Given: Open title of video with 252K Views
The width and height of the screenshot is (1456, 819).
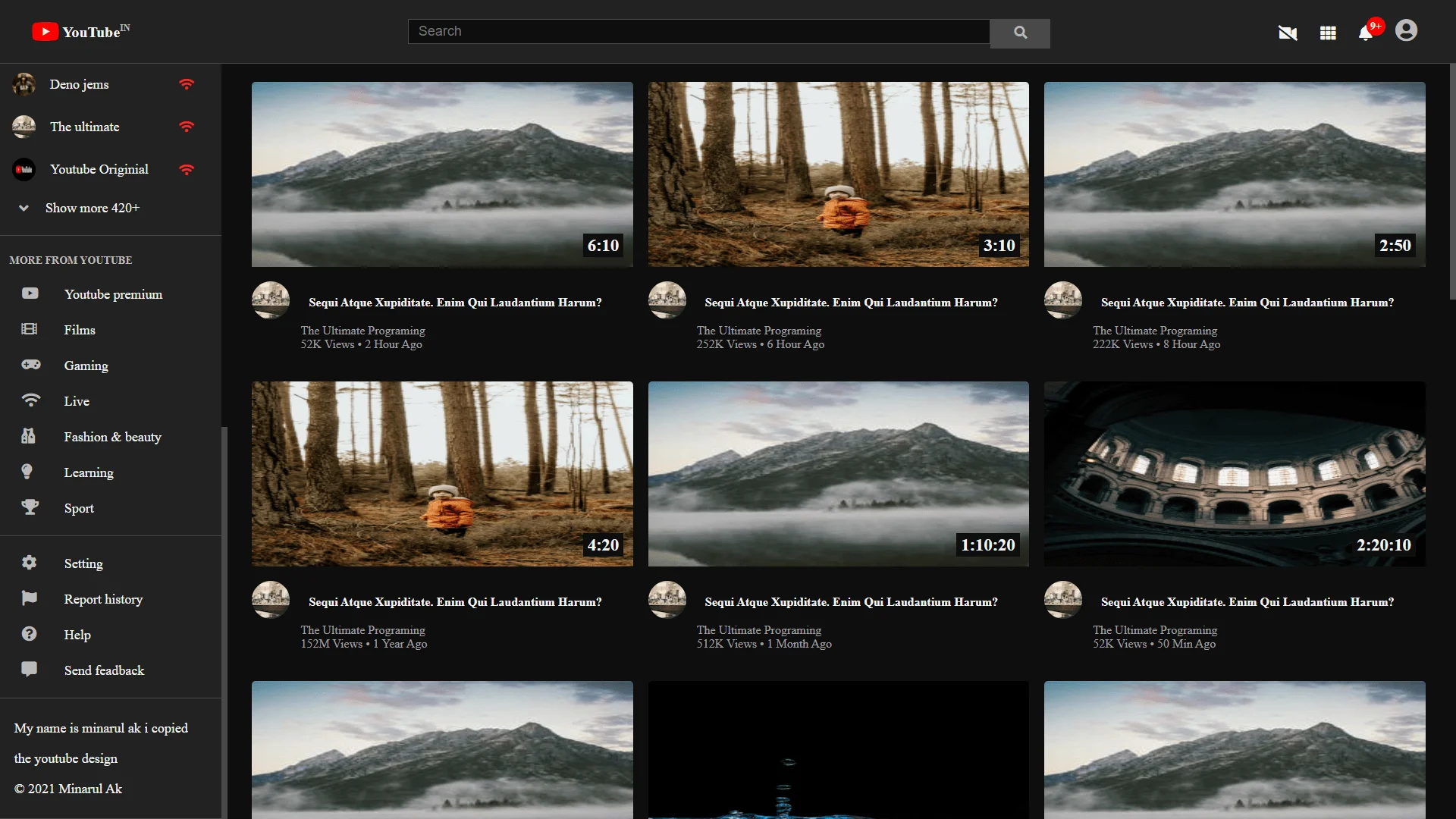Looking at the screenshot, I should pos(851,303).
